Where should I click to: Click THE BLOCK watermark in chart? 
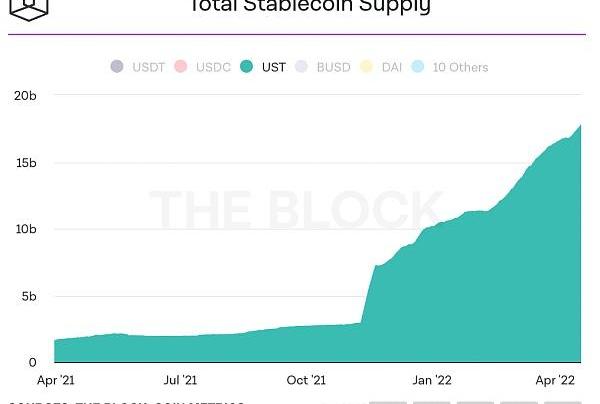pos(296,211)
